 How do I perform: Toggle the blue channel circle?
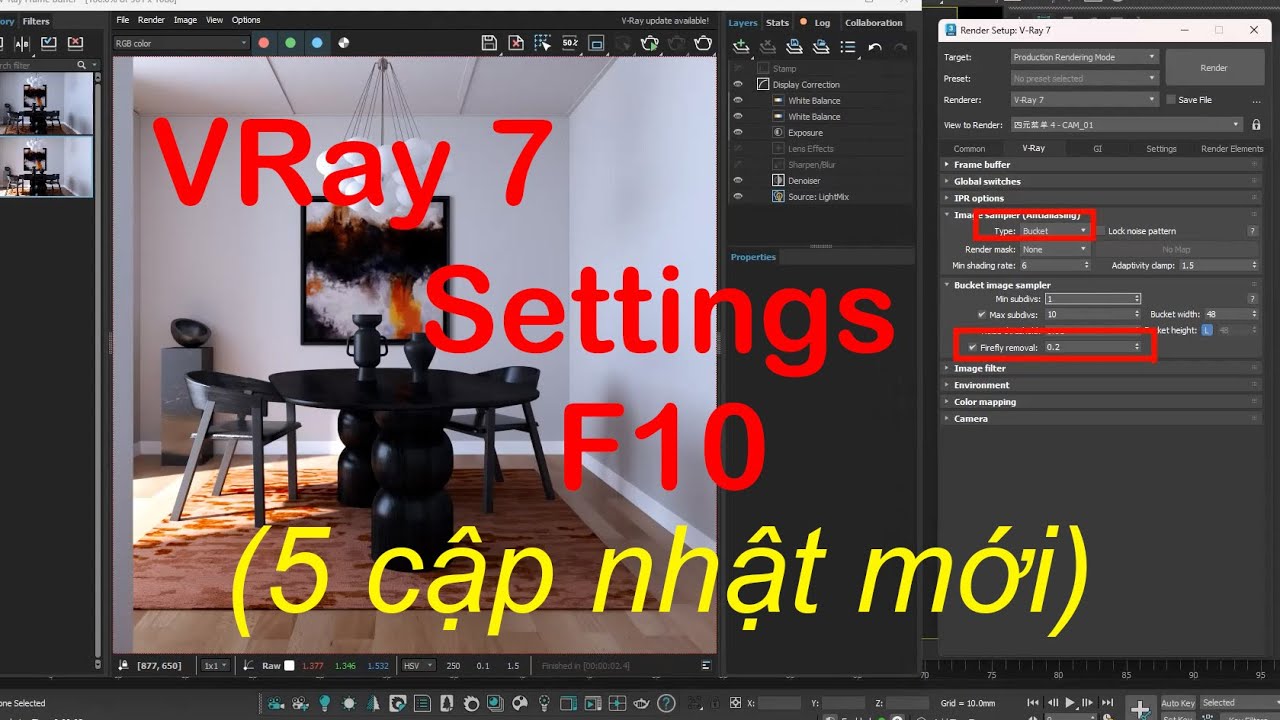pos(317,43)
